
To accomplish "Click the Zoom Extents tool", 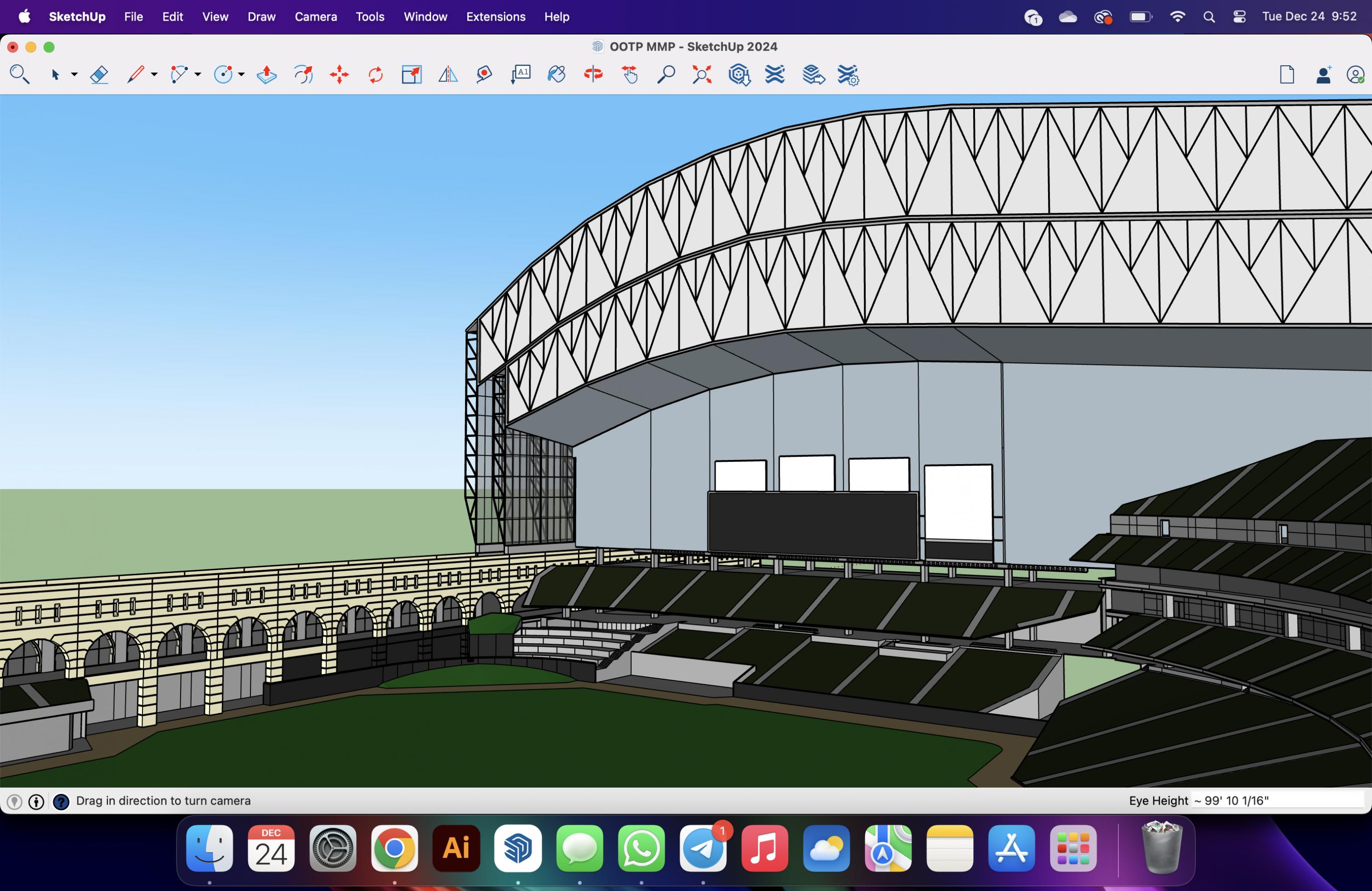I will point(702,75).
